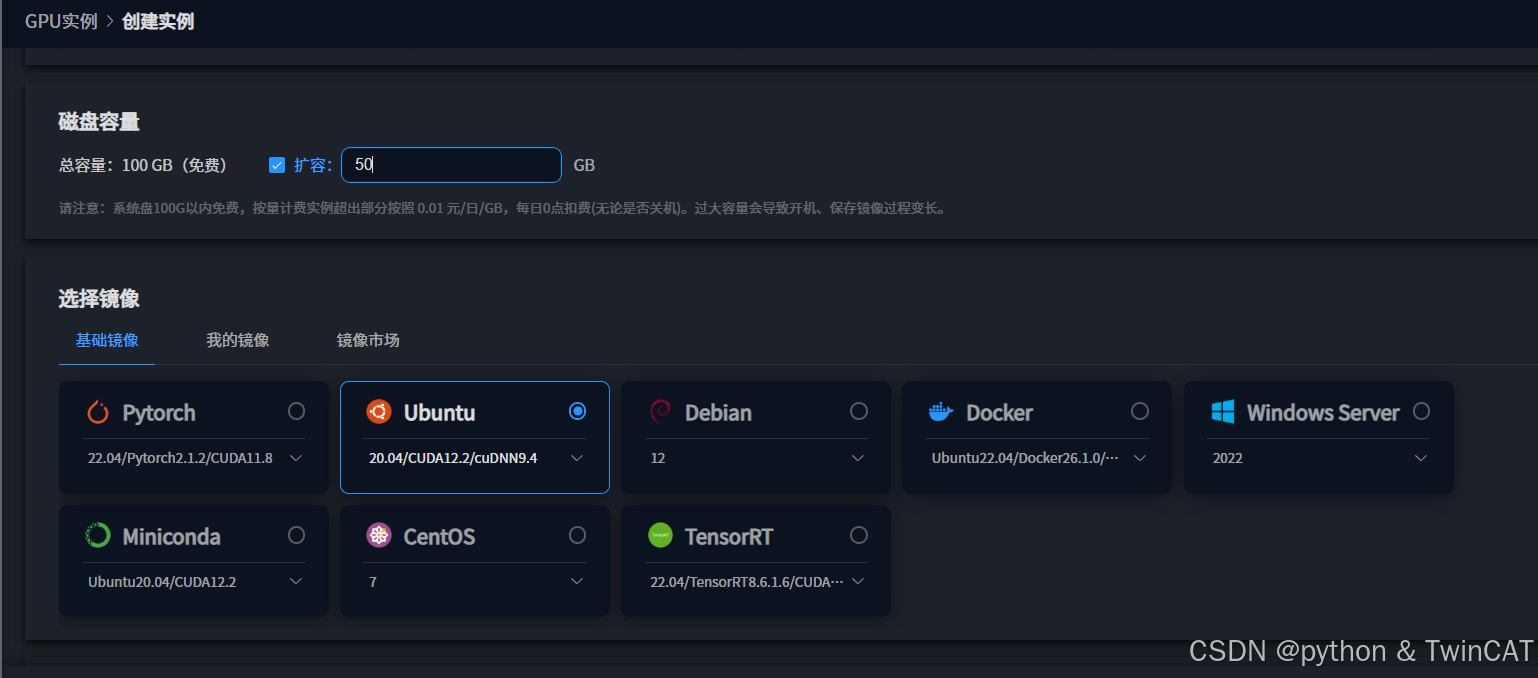The image size is (1538, 678).
Task: Click the 磁盘容量 section heading
Action: pos(99,122)
